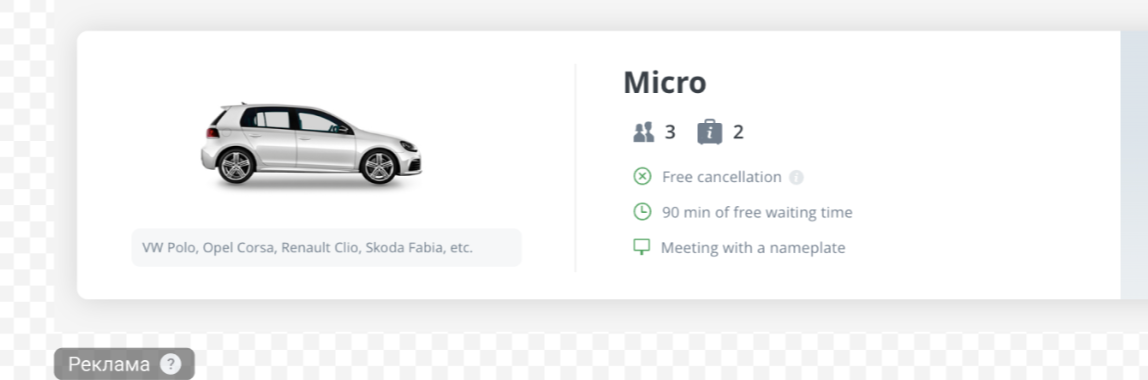
Task: Click the silver hatchback car image
Action: click(x=313, y=144)
